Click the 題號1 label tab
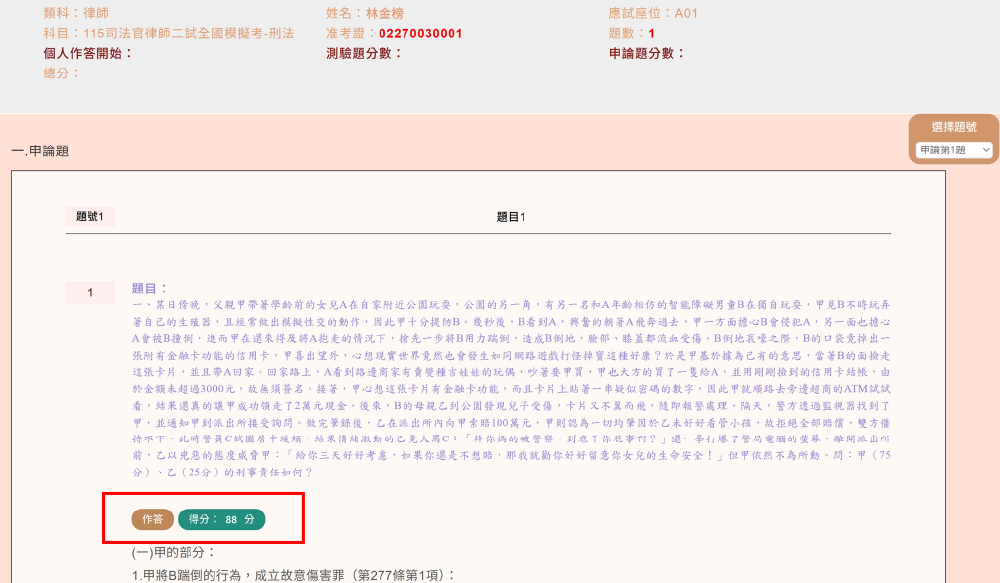1000x583 pixels. point(91,215)
